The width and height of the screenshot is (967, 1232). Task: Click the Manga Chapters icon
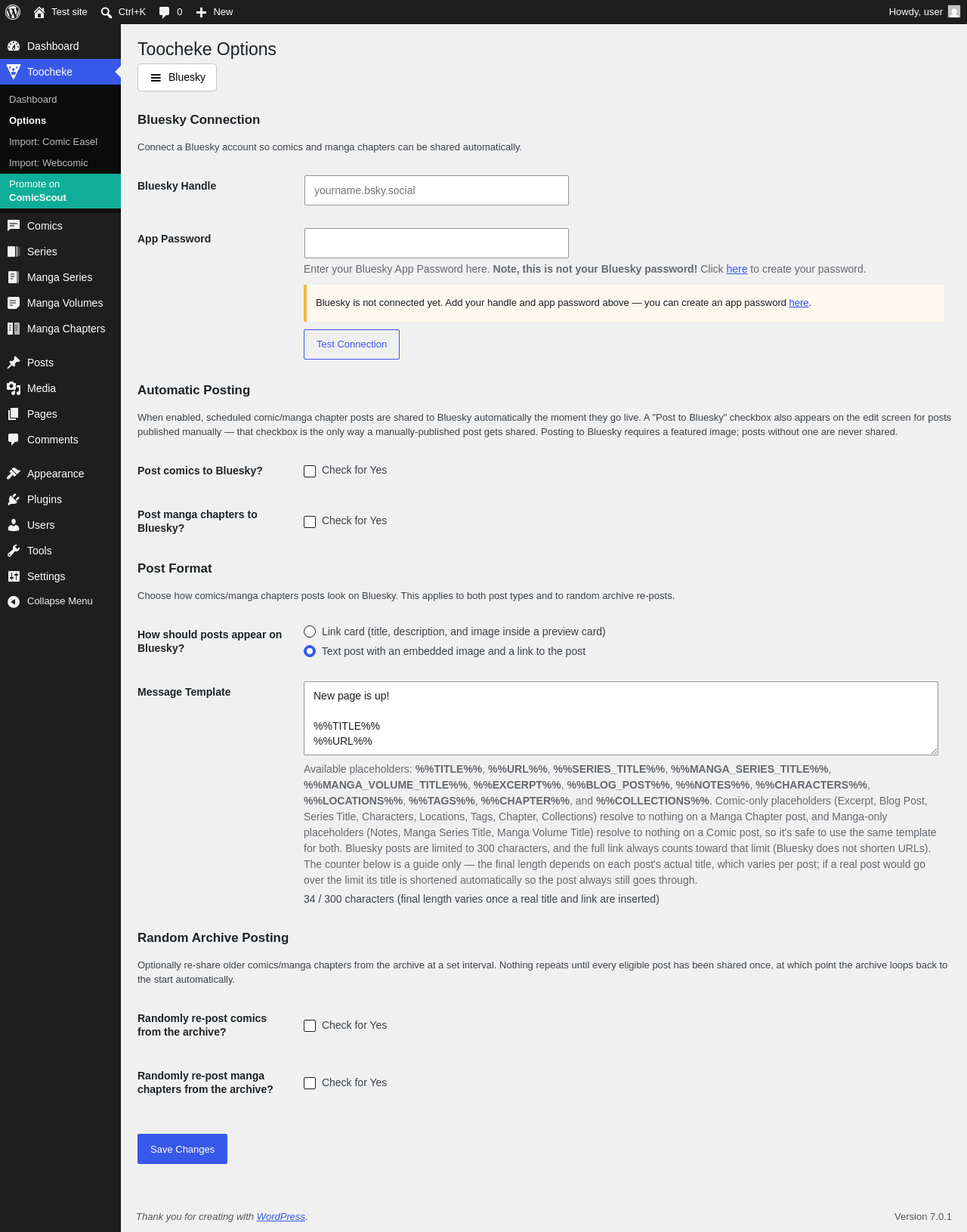(14, 329)
